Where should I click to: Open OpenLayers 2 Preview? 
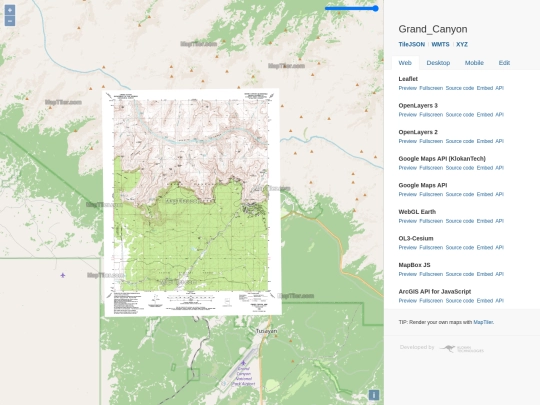pos(408,141)
